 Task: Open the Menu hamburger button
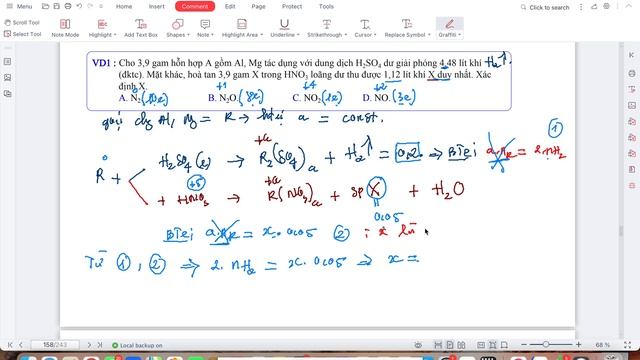click(x=19, y=7)
